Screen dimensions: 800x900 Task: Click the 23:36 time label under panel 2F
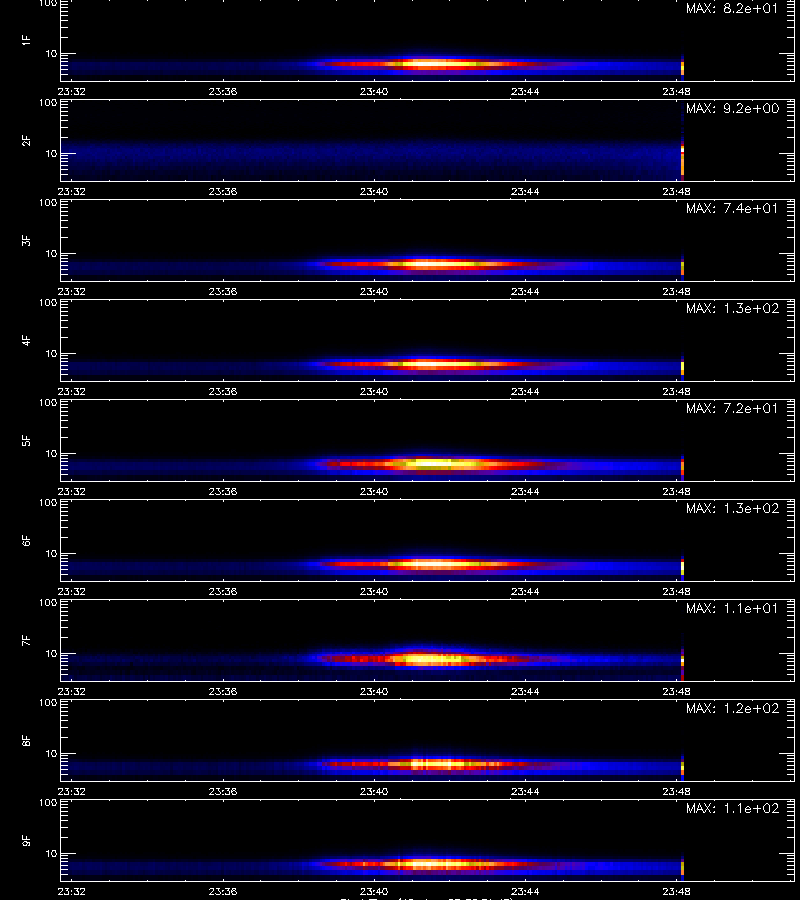223,192
